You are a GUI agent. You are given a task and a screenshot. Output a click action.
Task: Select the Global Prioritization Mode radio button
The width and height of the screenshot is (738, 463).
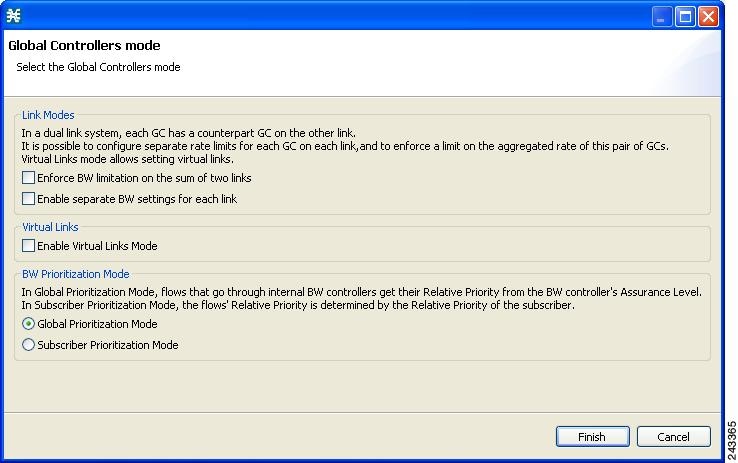pos(29,324)
